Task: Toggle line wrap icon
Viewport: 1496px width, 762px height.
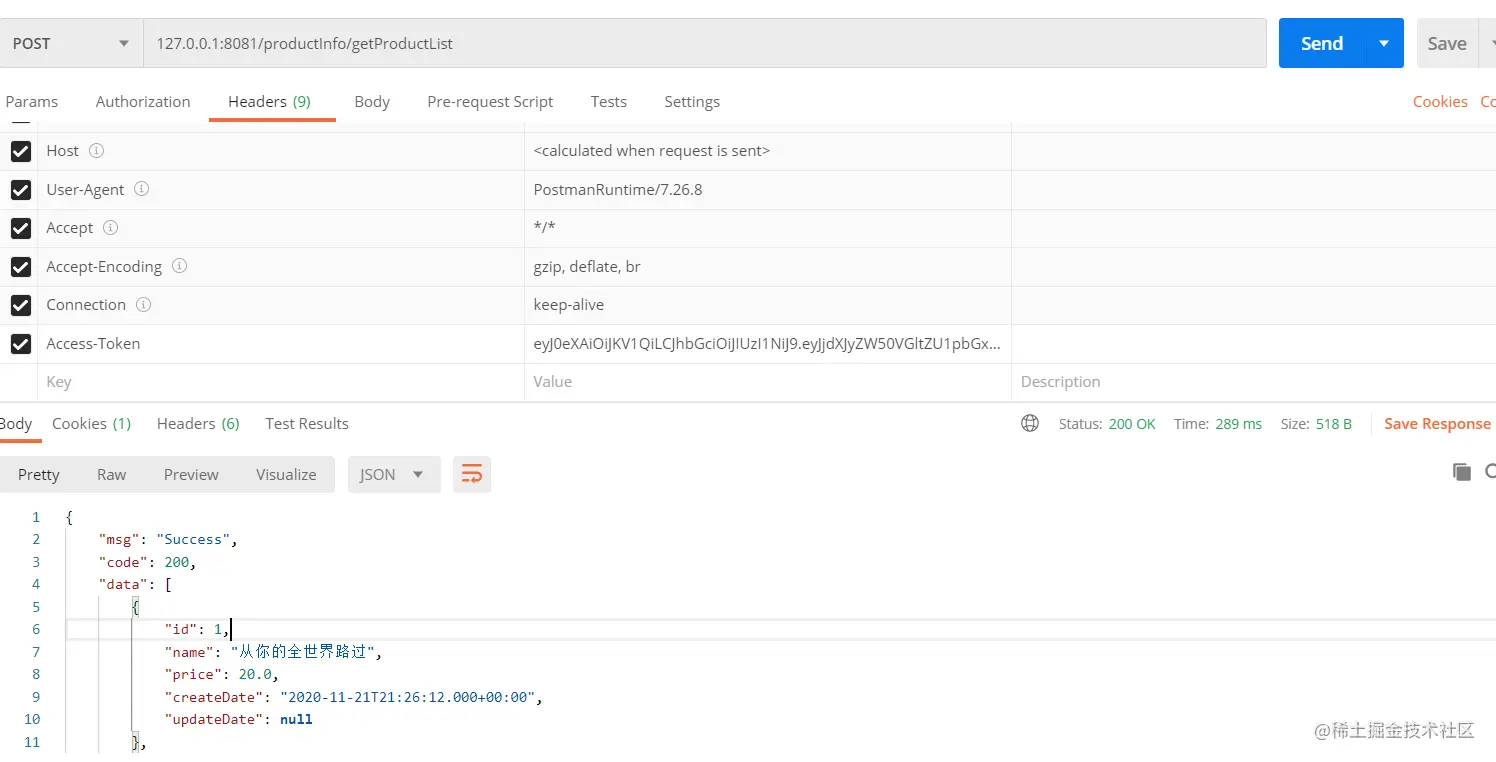Action: [472, 474]
